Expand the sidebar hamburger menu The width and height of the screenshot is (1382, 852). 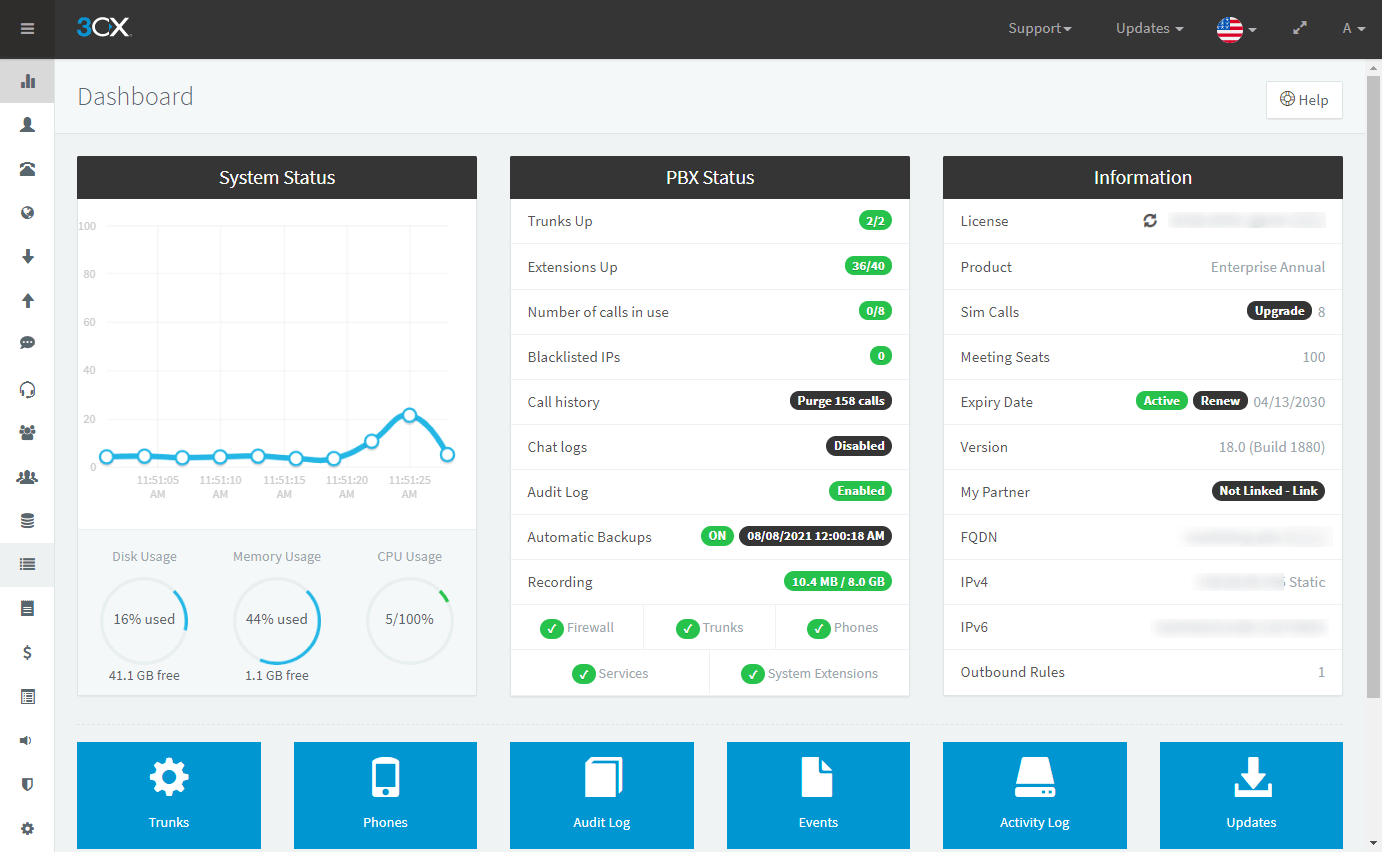pos(27,28)
